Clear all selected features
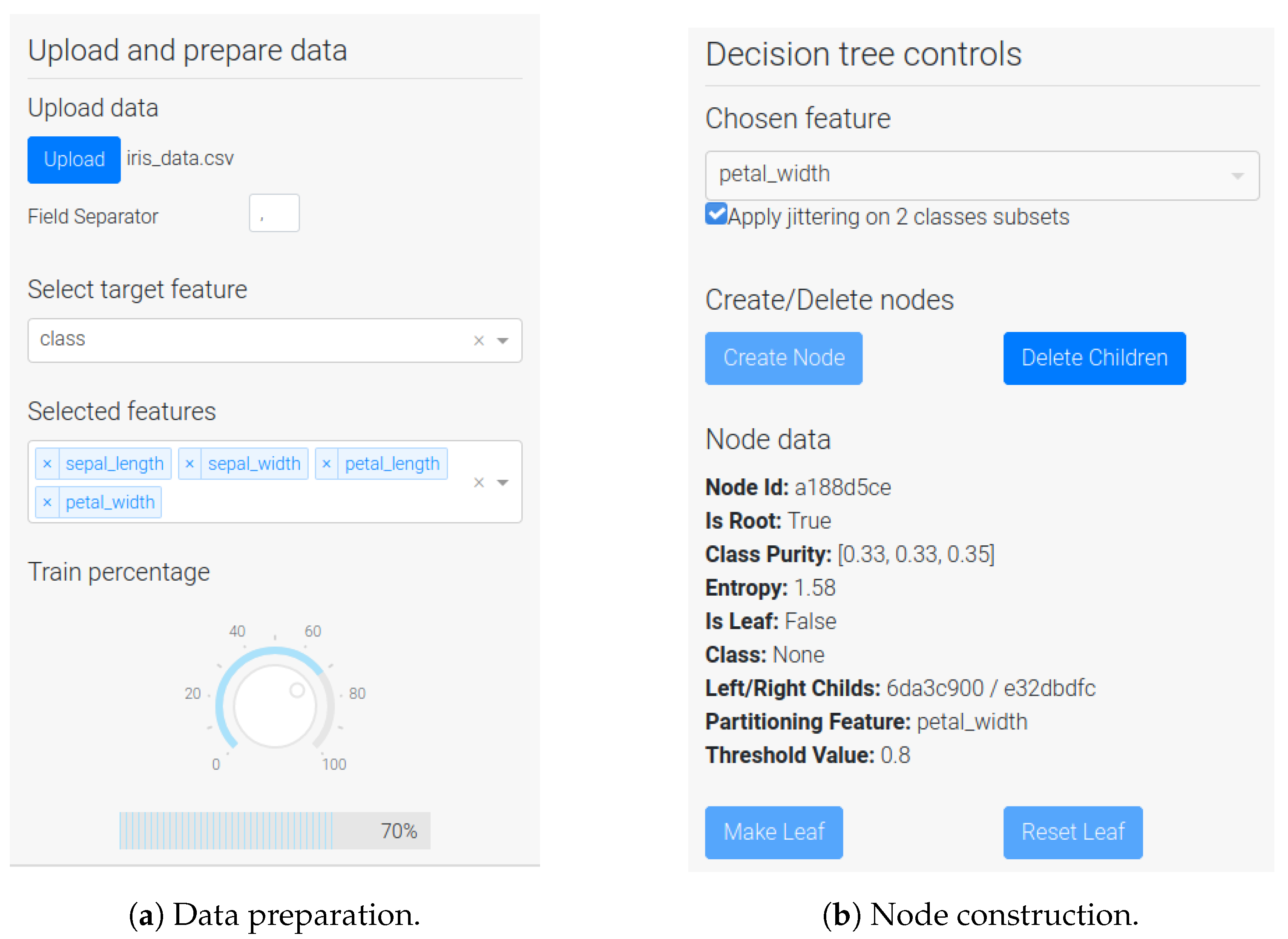This screenshot has width=1288, height=939. click(x=479, y=483)
